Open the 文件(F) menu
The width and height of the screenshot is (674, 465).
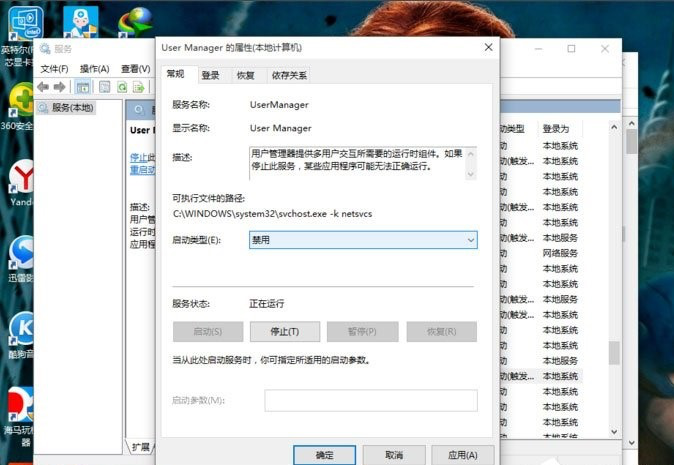[54, 69]
